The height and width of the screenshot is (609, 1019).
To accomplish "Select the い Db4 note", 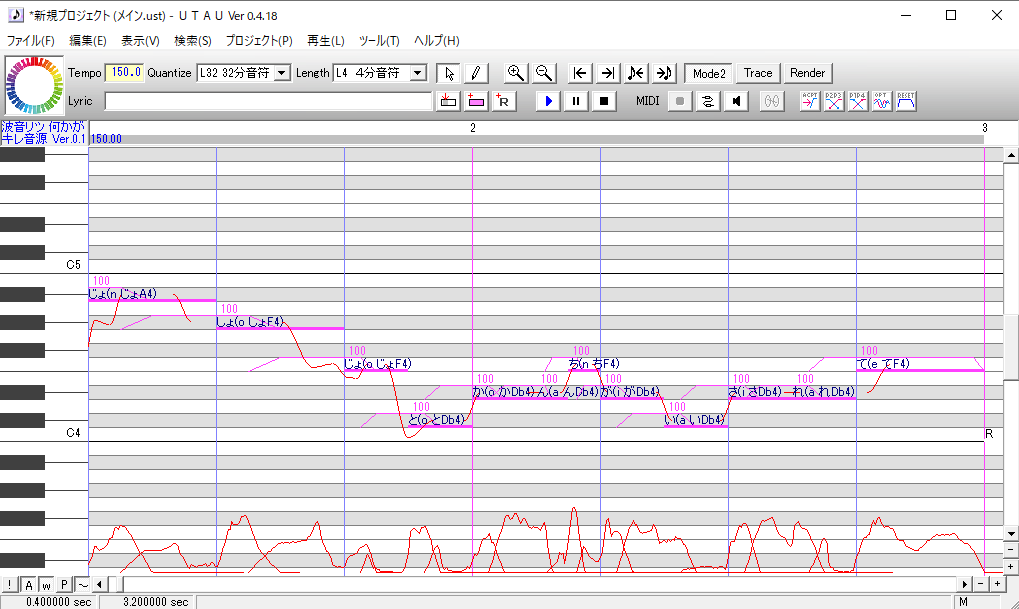I will click(x=695, y=420).
